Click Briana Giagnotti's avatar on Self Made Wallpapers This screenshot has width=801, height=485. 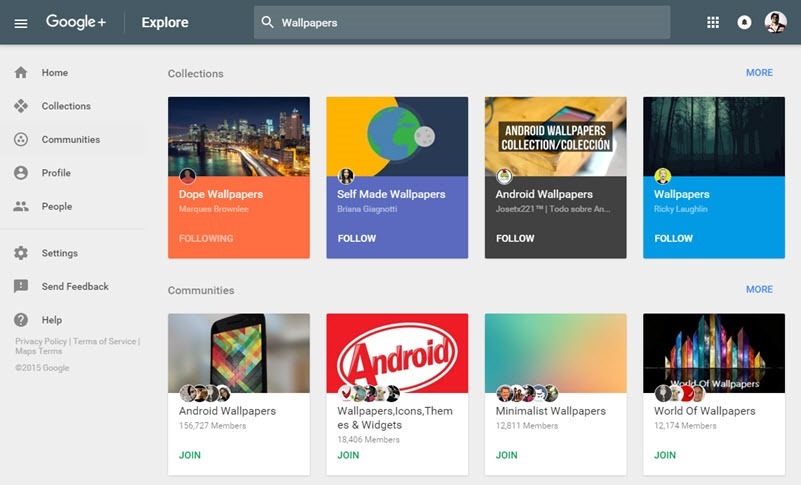[346, 176]
